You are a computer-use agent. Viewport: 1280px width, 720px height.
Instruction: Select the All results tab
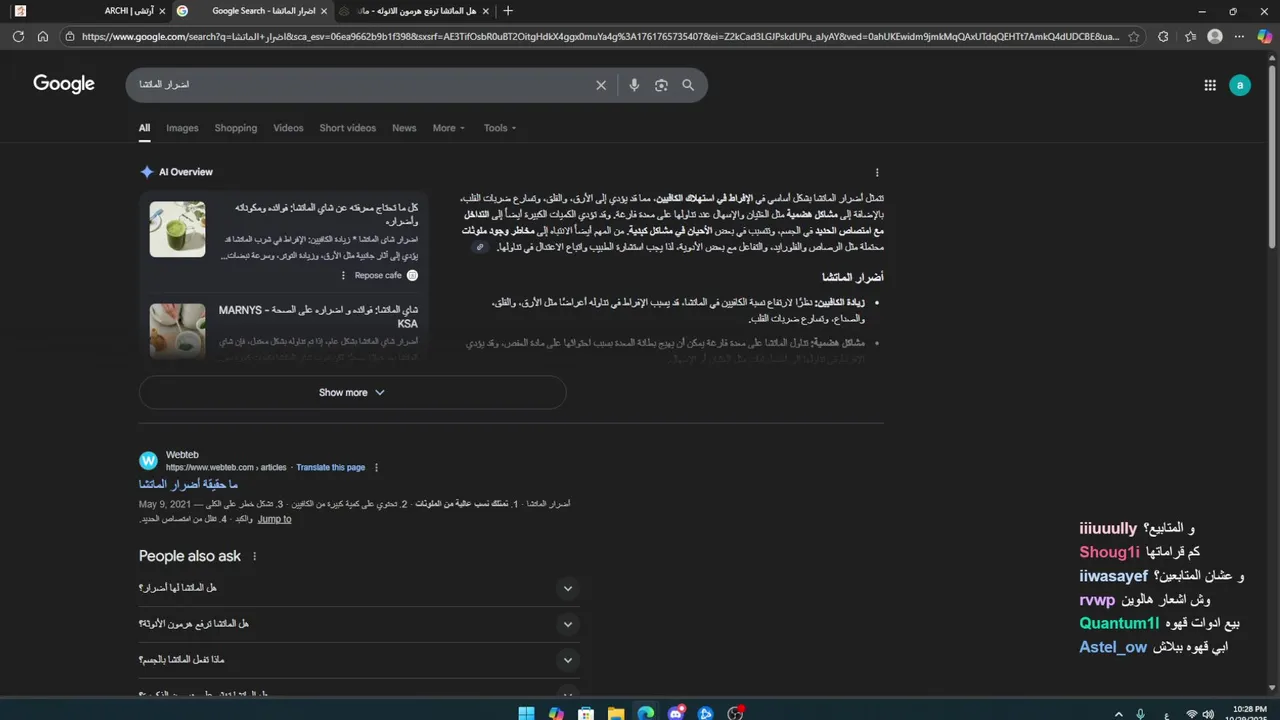coord(144,128)
